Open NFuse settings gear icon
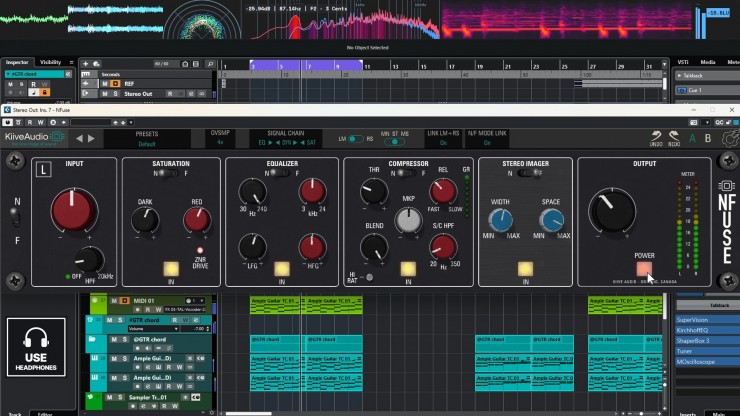Viewport: 740px width, 416px height. click(731, 139)
